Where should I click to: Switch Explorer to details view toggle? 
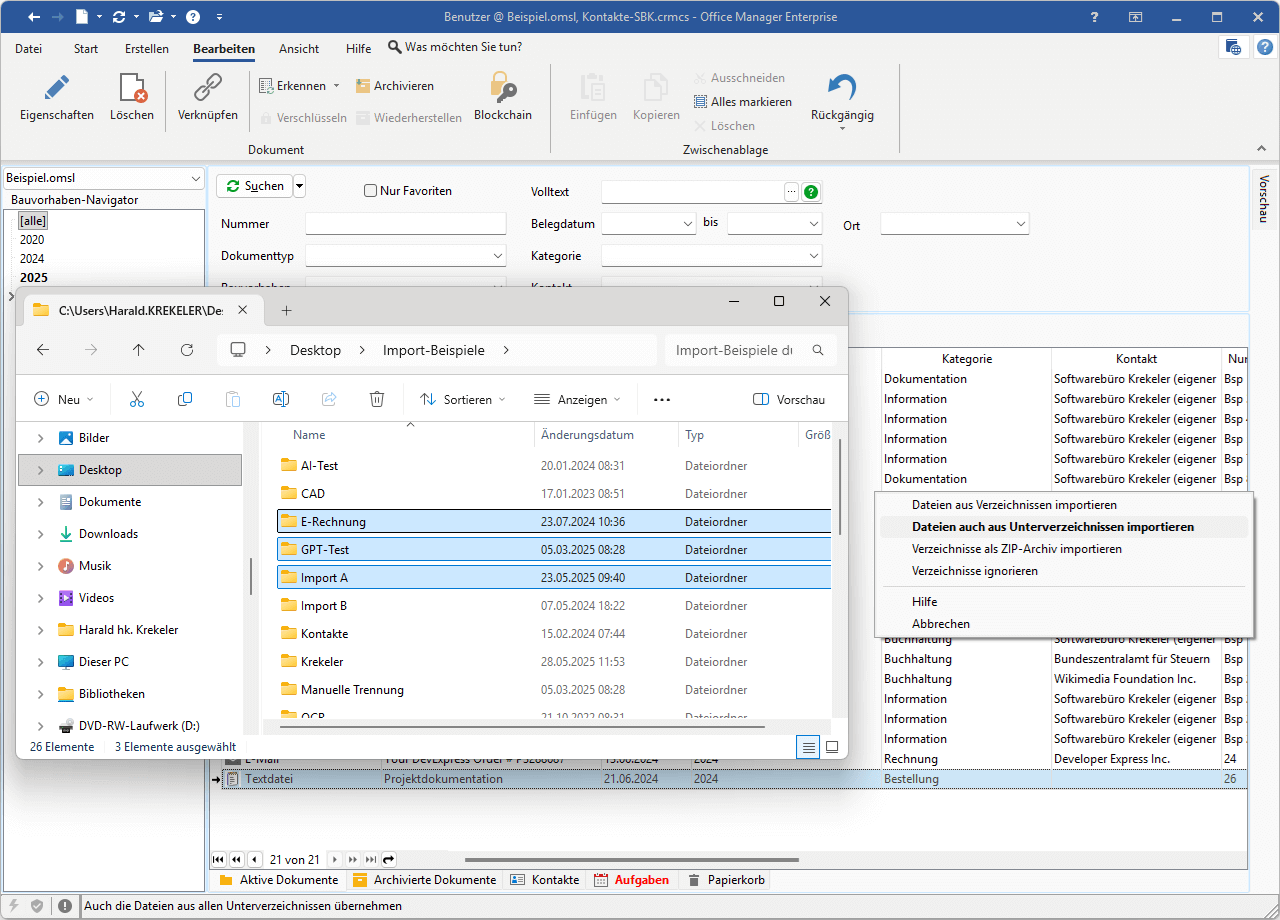click(x=809, y=747)
